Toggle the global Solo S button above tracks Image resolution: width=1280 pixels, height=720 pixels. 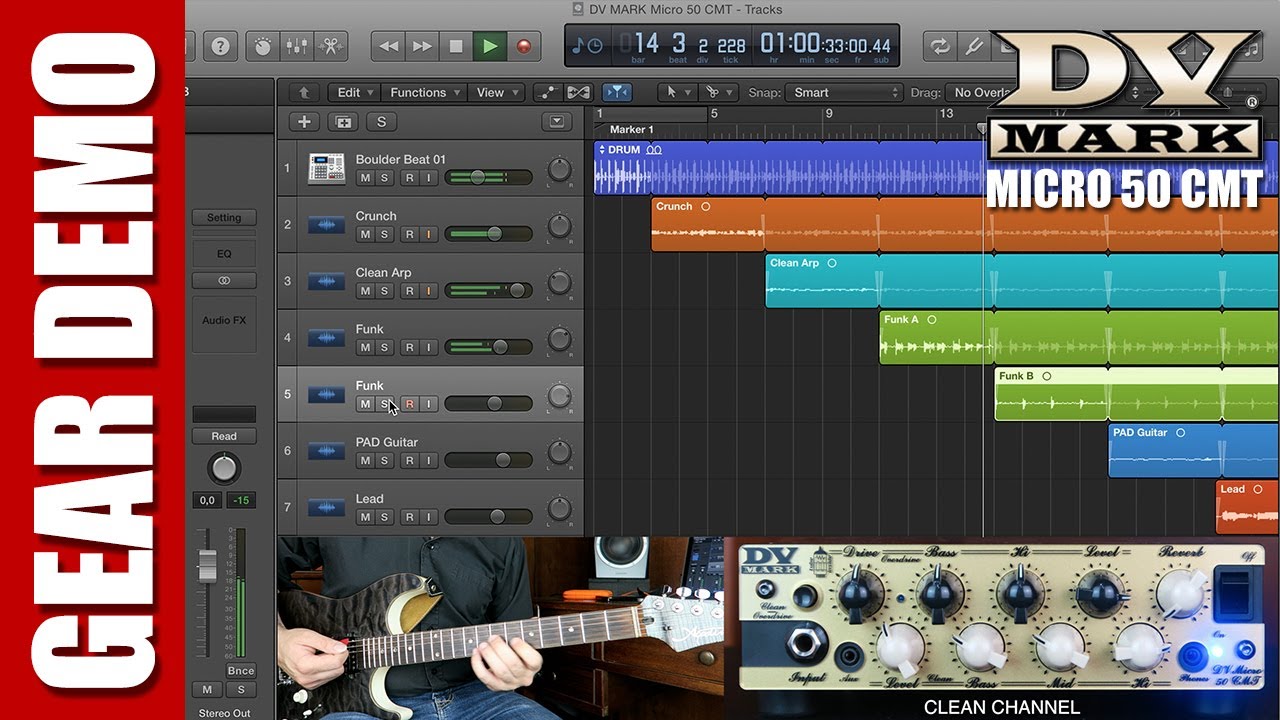(x=381, y=122)
